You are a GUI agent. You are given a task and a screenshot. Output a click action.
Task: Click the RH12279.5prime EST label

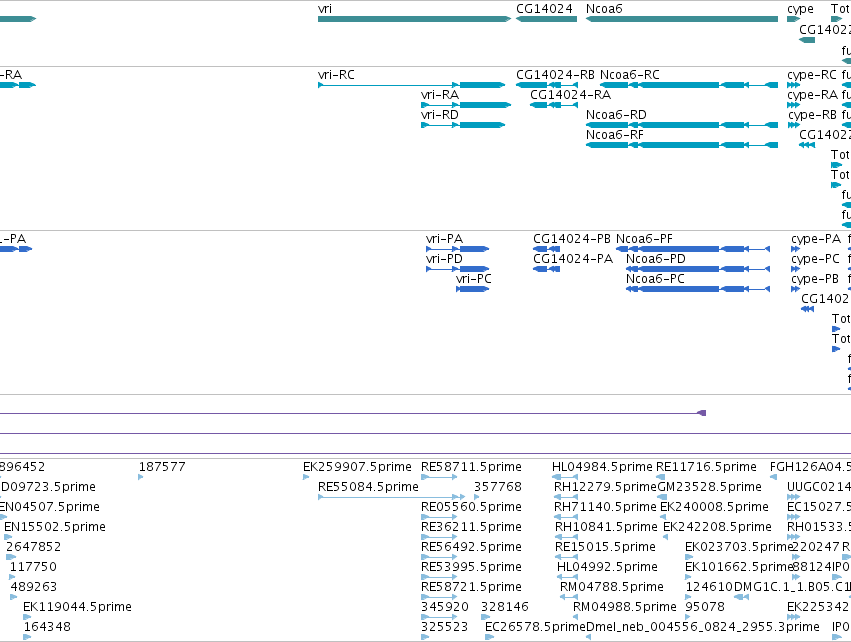tap(605, 487)
